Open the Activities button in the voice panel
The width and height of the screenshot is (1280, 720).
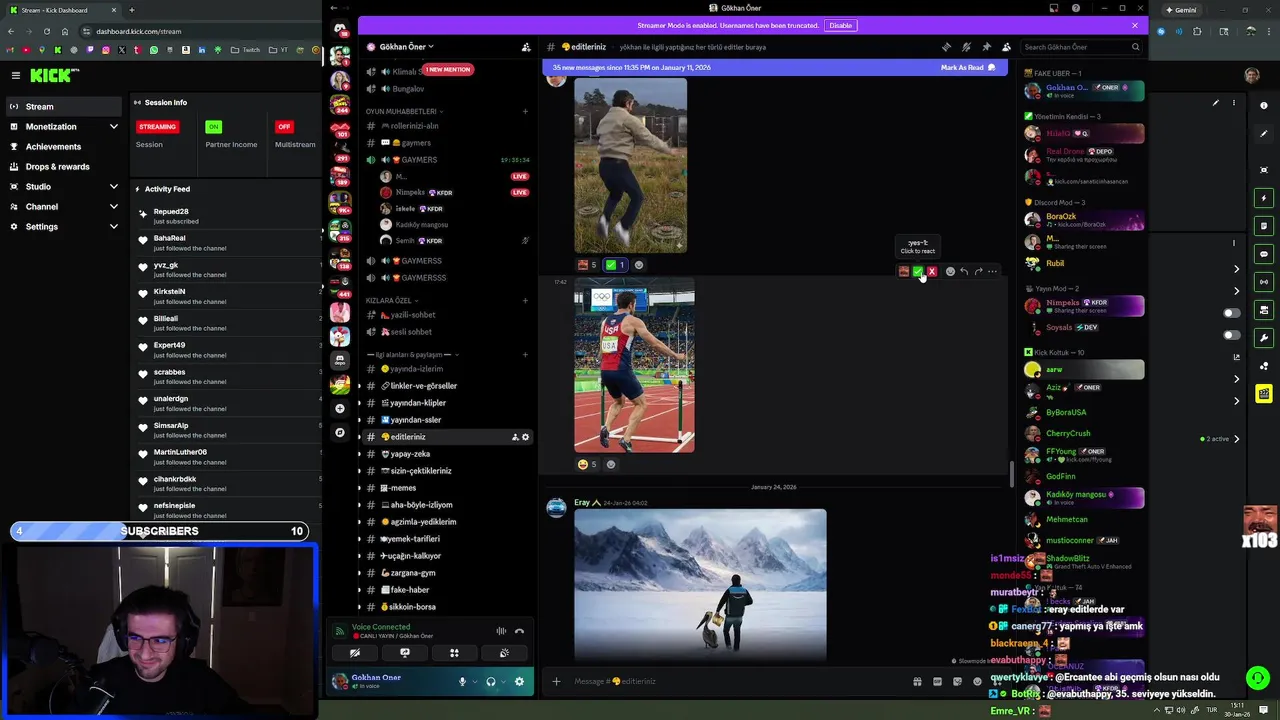click(x=454, y=653)
